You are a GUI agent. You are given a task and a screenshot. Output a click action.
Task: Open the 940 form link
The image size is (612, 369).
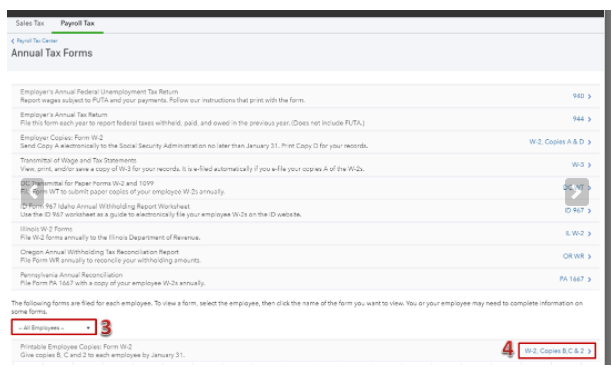[x=578, y=96]
